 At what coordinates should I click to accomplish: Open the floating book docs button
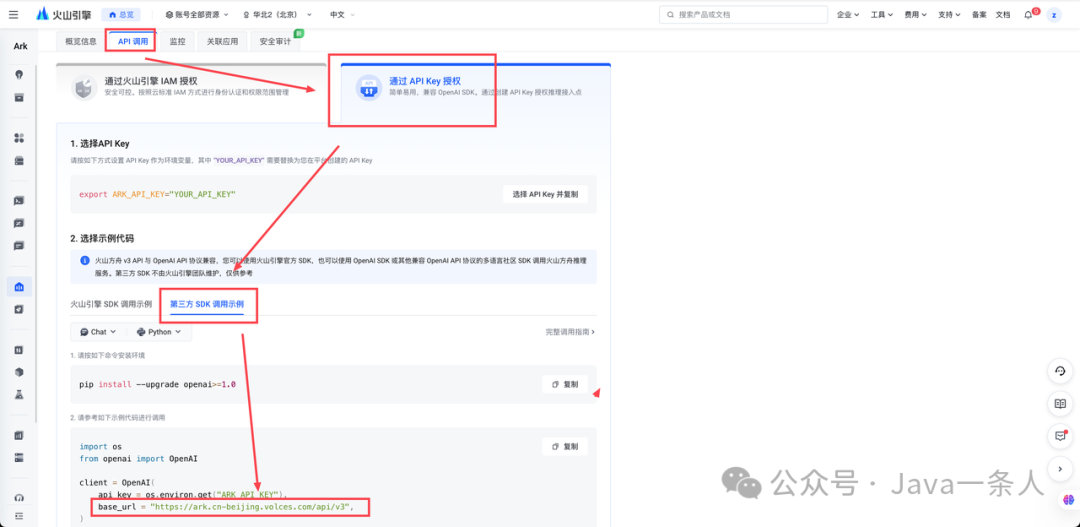[1060, 404]
